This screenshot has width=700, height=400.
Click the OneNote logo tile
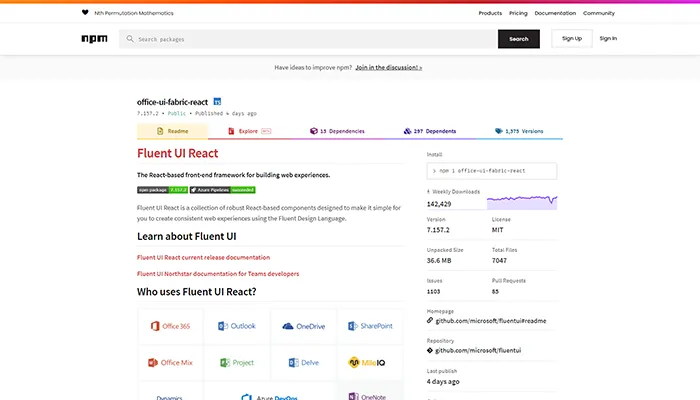click(x=370, y=393)
